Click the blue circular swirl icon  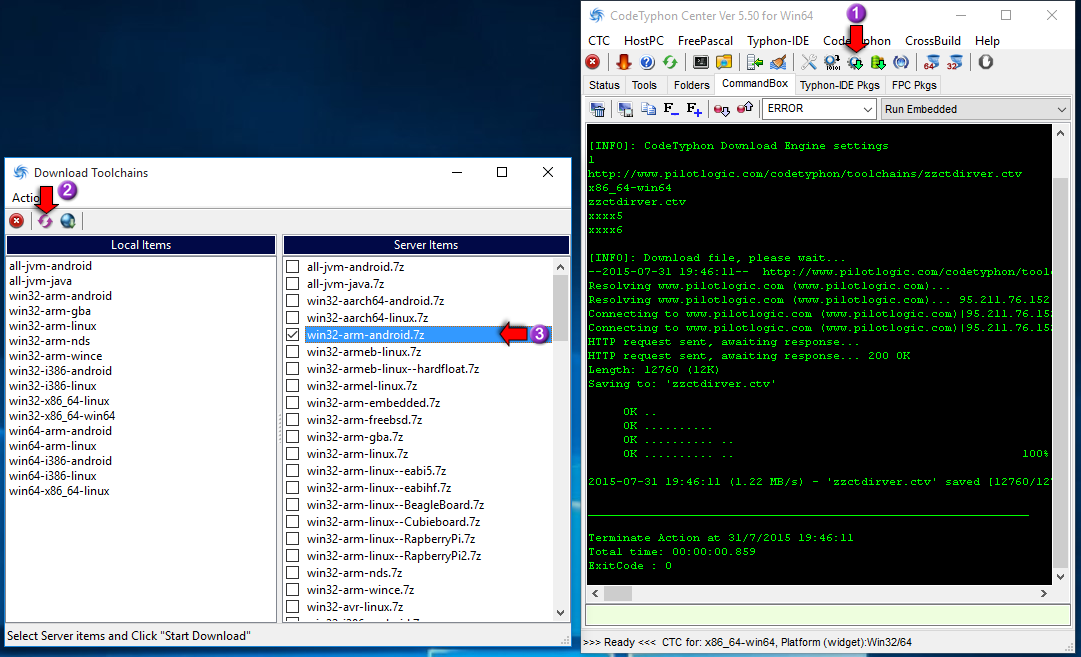click(901, 62)
